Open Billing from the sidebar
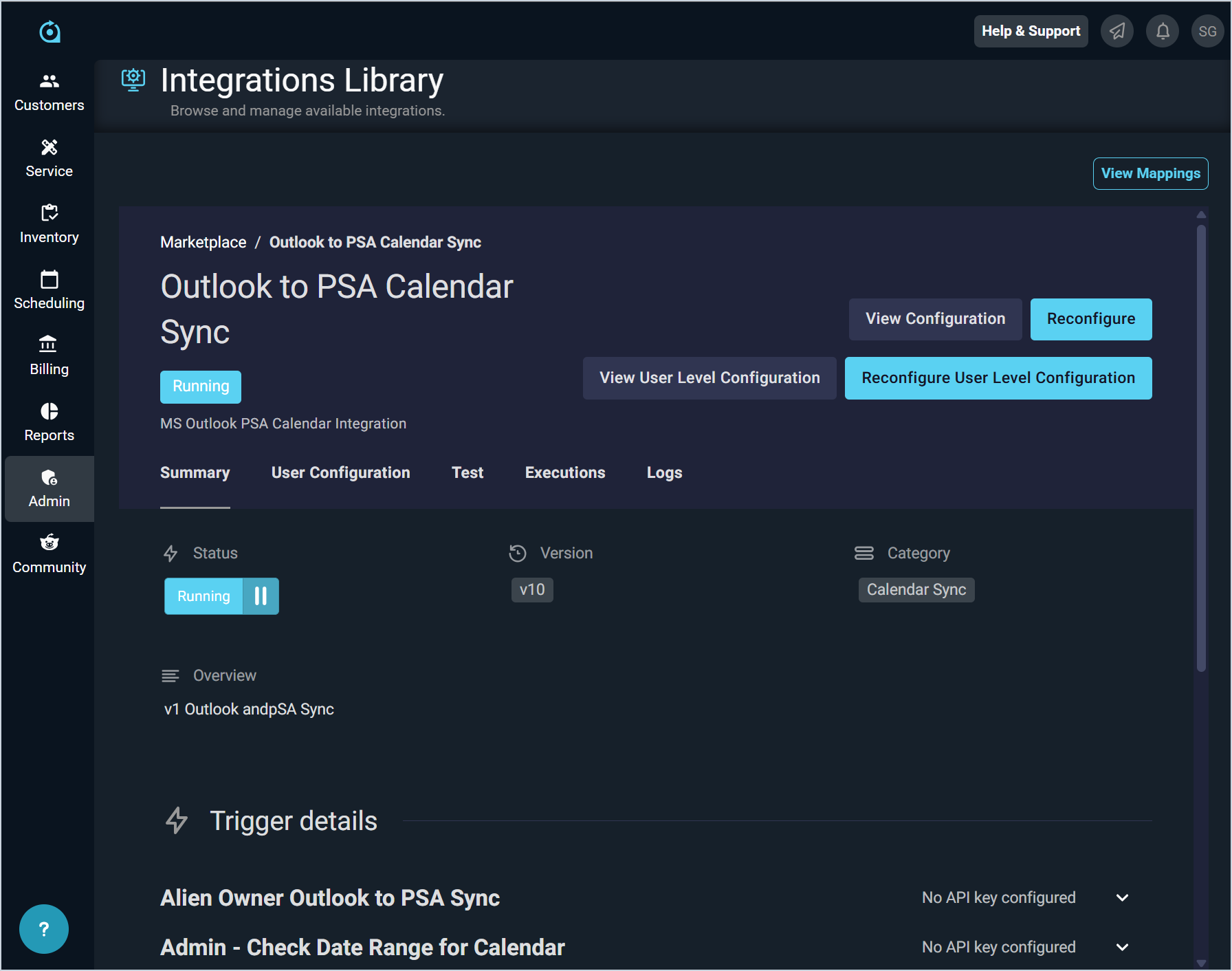This screenshot has width=1232, height=971. tap(49, 345)
